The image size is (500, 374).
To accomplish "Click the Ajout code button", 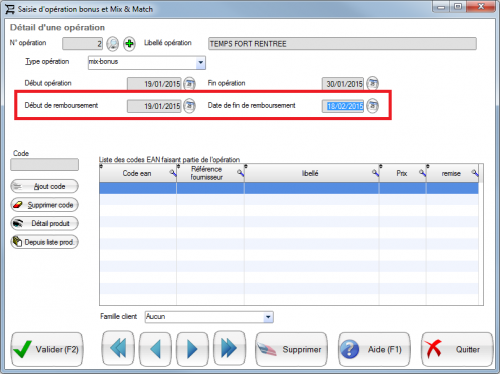I will (x=45, y=186).
